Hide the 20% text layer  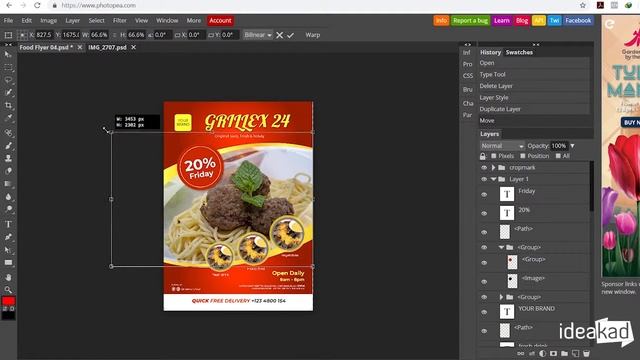click(484, 213)
